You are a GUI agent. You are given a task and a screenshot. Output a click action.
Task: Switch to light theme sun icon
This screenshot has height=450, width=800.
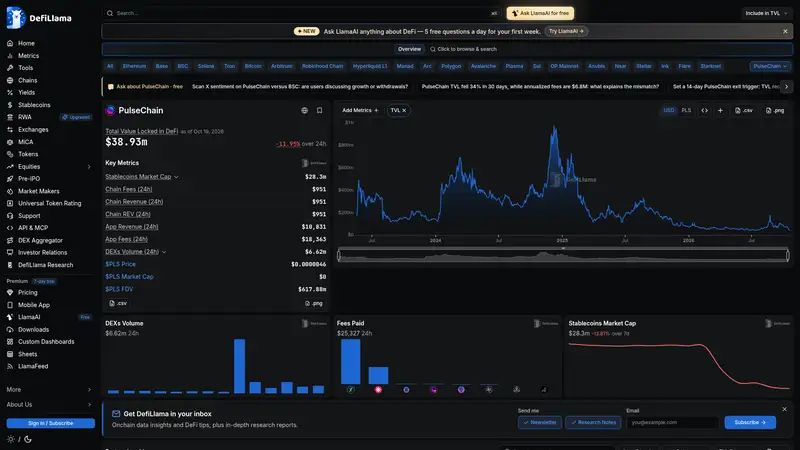pos(11,439)
